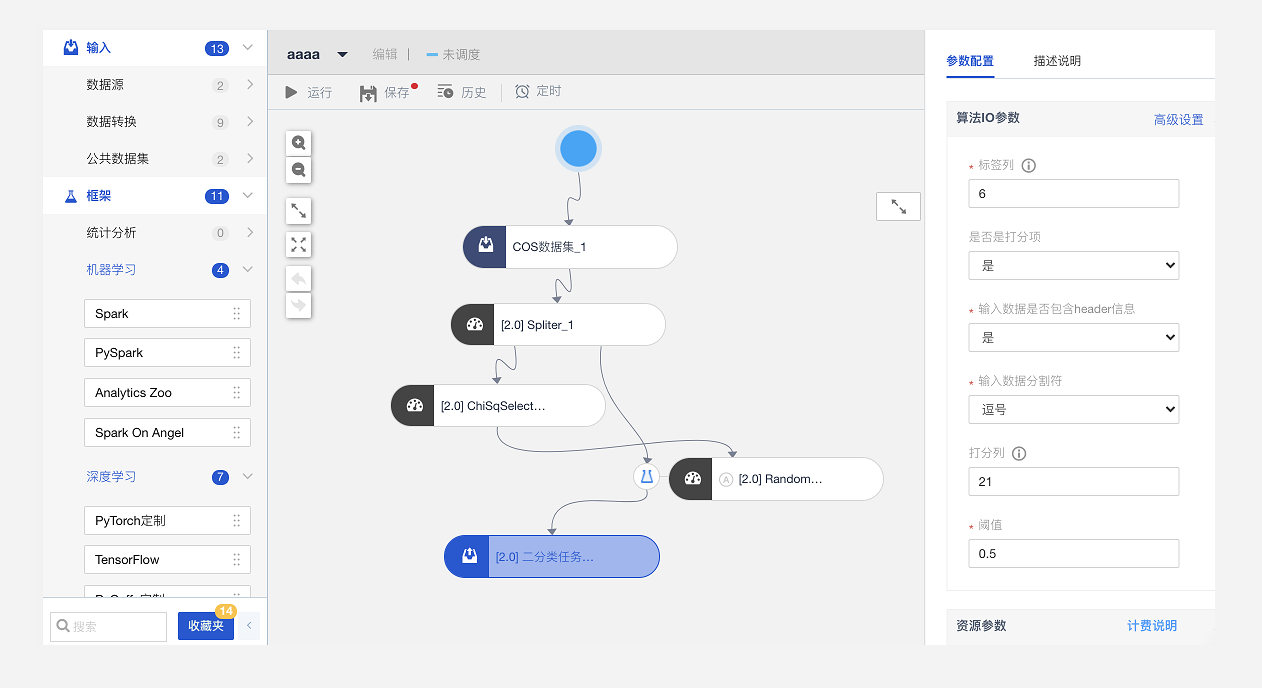
Task: Open the 是否是打分项 dropdown
Action: [x=1073, y=266]
